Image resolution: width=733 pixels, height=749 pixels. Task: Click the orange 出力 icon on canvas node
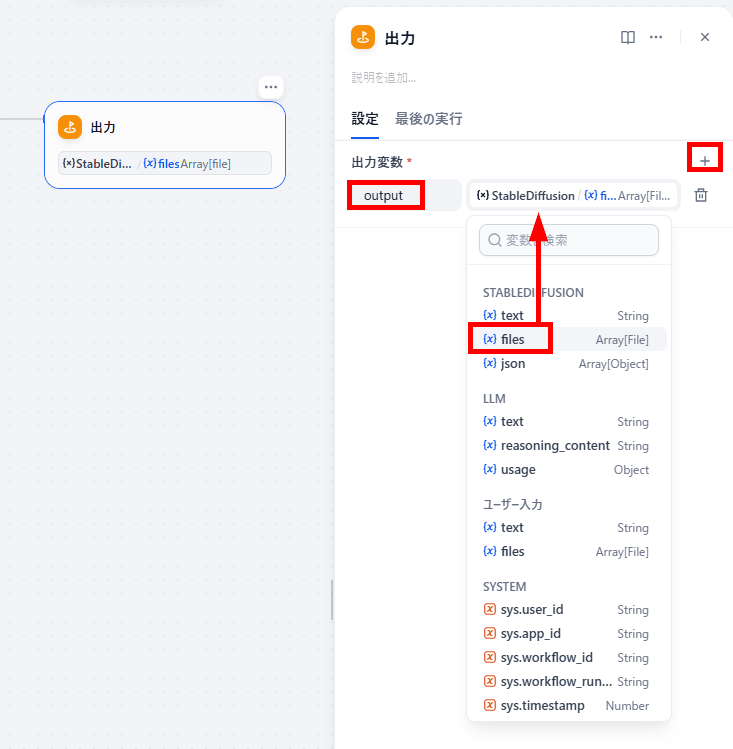click(x=70, y=127)
